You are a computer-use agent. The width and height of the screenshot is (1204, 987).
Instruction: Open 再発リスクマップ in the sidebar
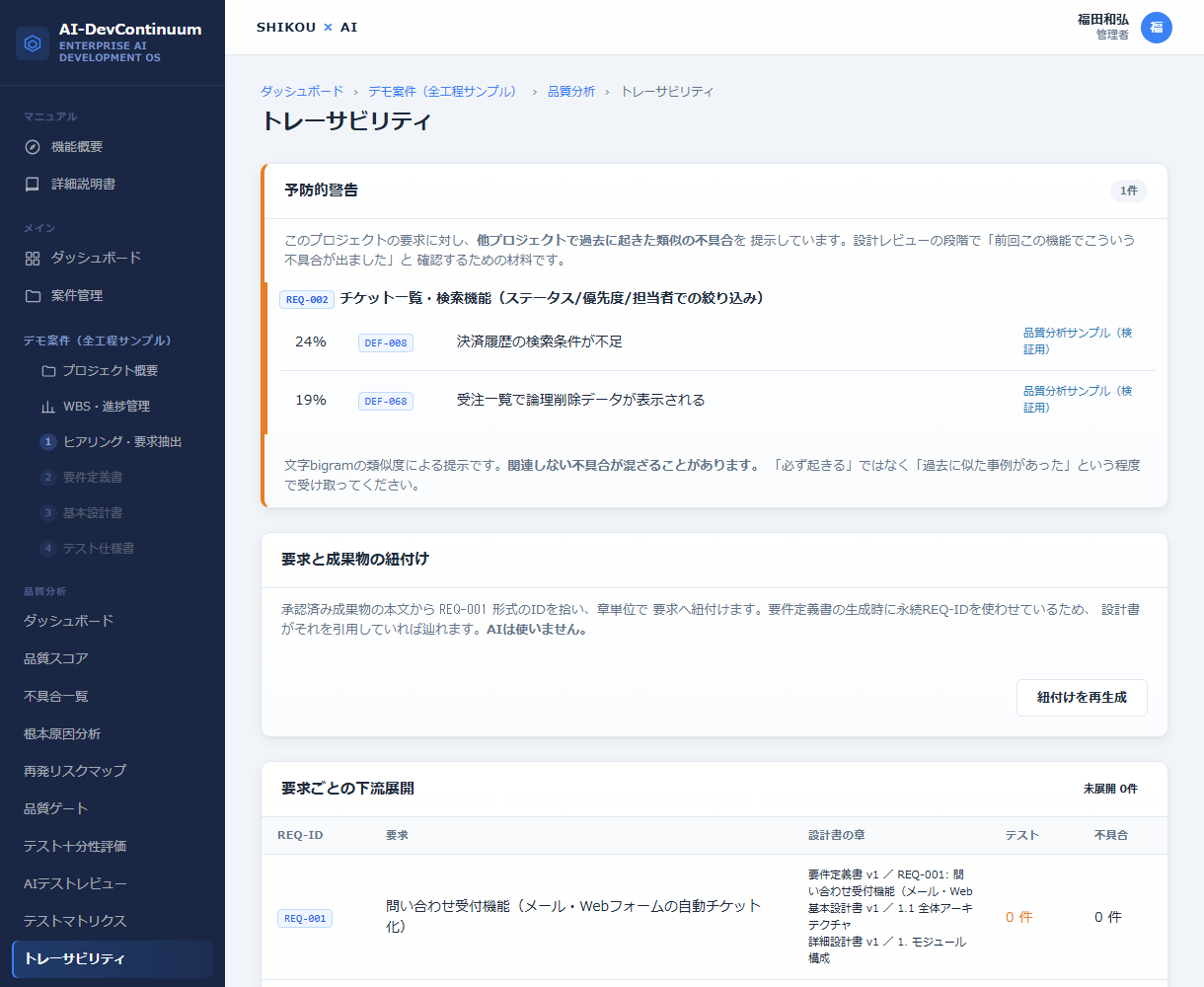coord(113,771)
